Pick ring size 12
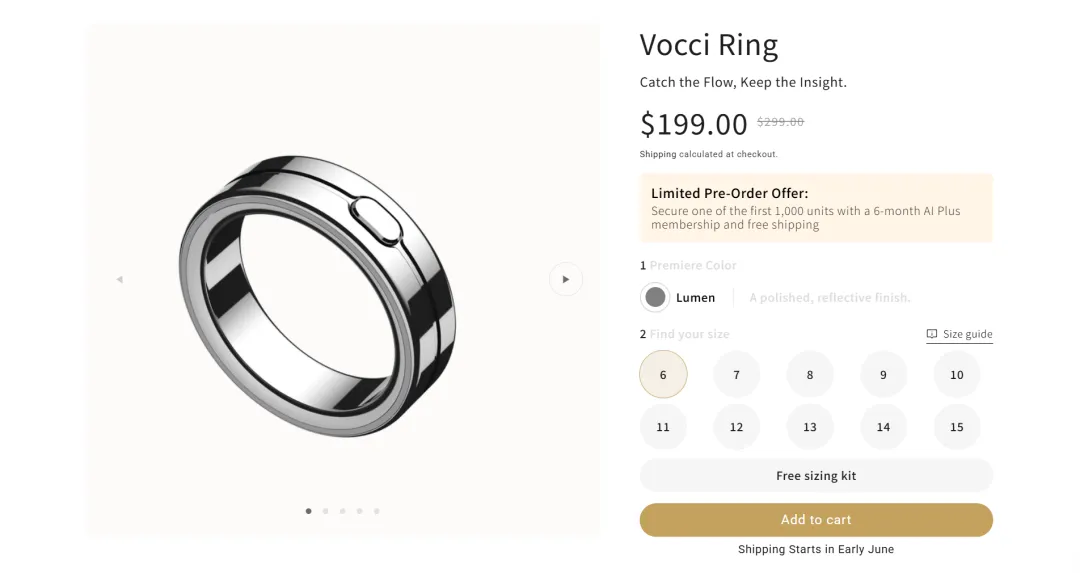This screenshot has height=573, width=1080. (x=736, y=427)
